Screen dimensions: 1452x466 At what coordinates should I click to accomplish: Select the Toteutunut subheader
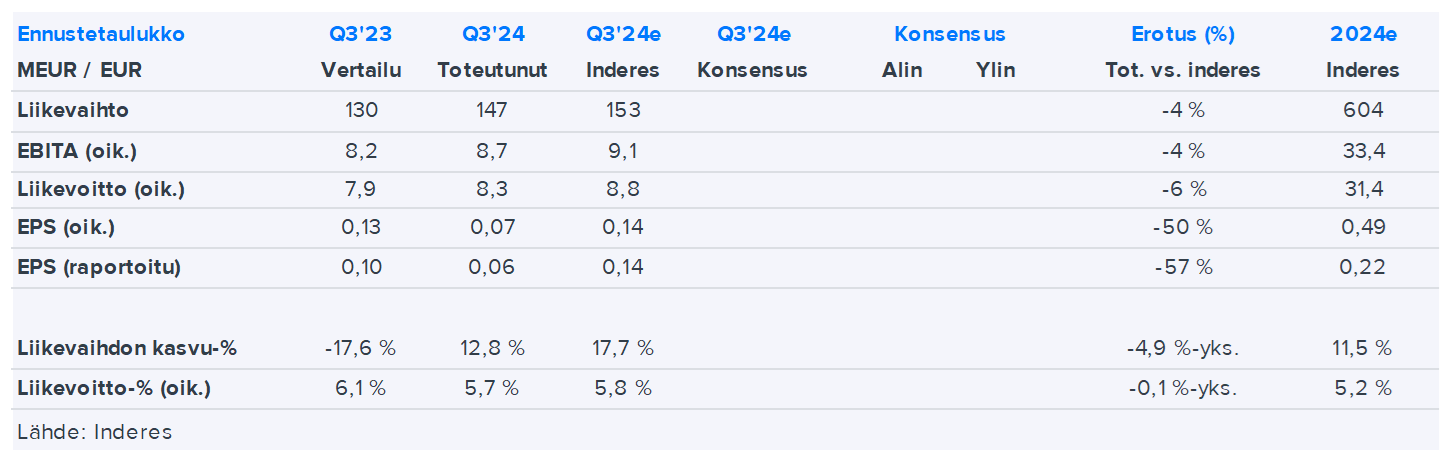pyautogui.click(x=492, y=71)
